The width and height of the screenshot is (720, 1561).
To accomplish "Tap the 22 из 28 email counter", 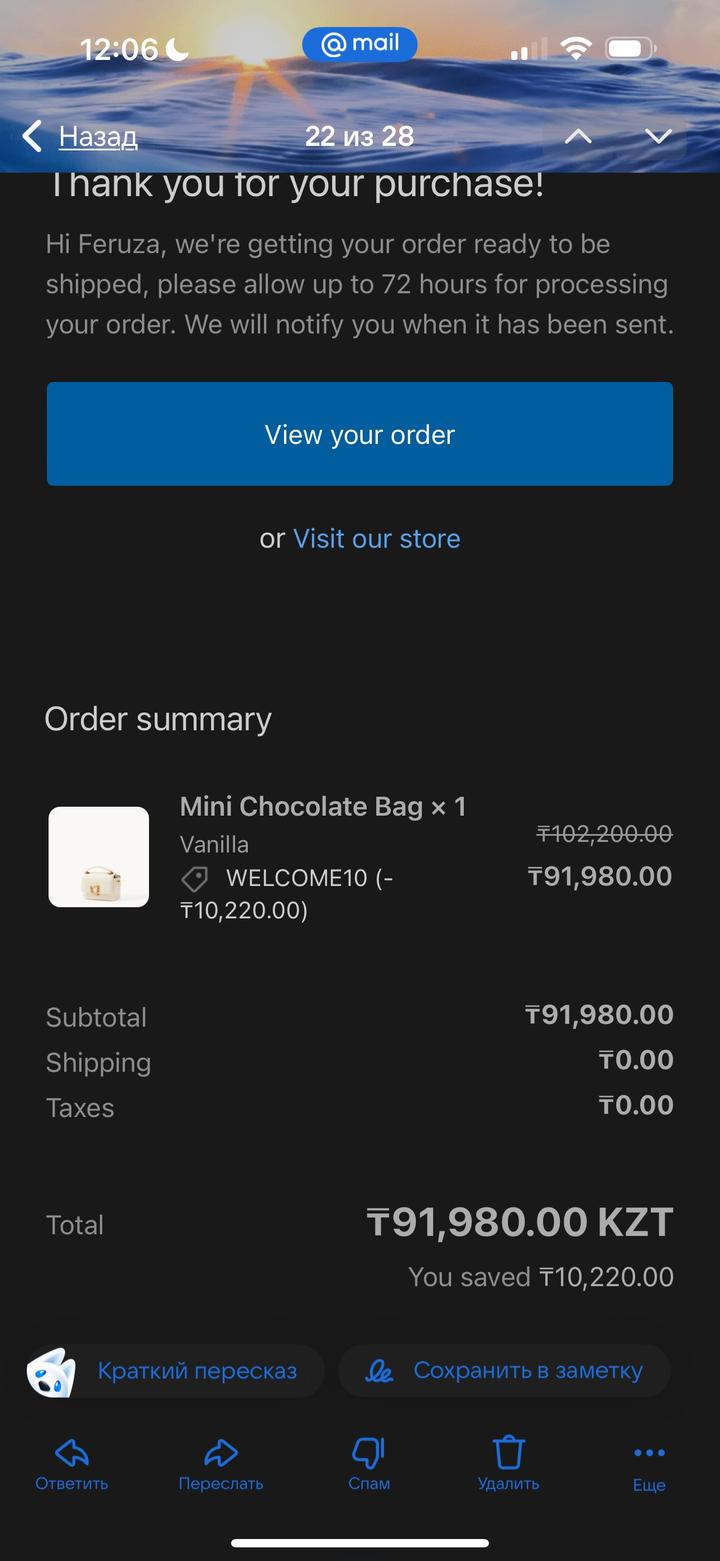I will (359, 136).
